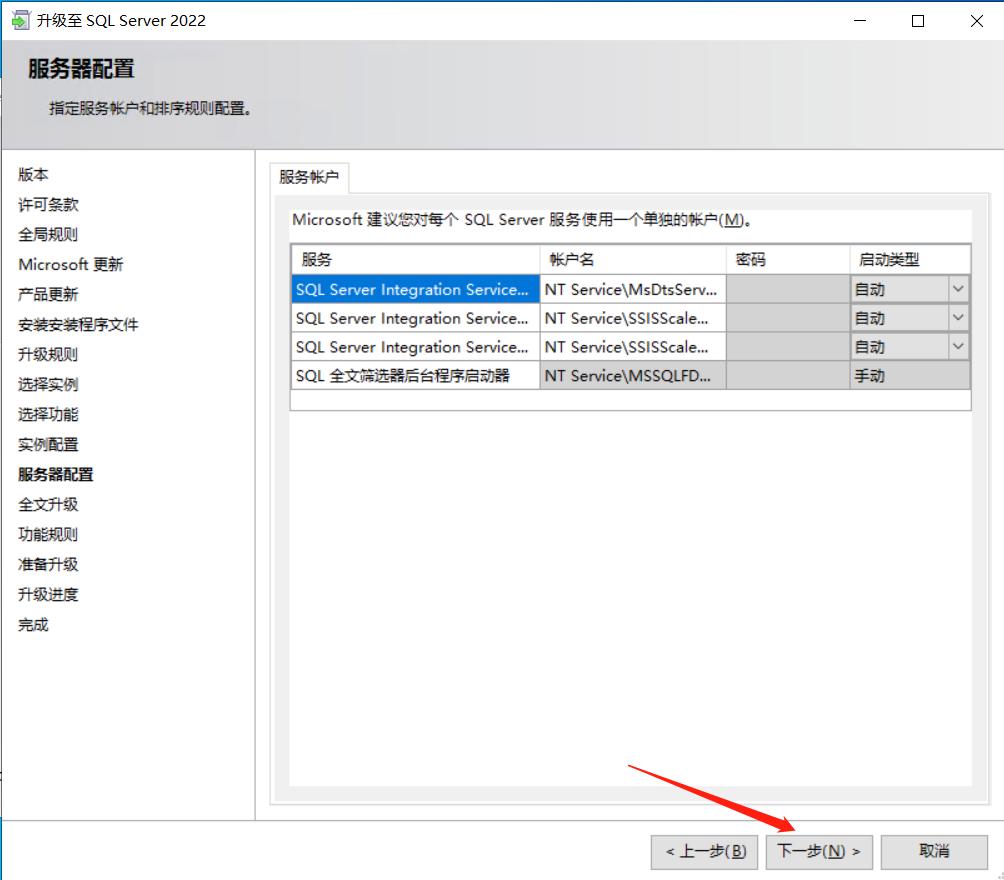Maximize the SQL Server setup window

(918, 20)
